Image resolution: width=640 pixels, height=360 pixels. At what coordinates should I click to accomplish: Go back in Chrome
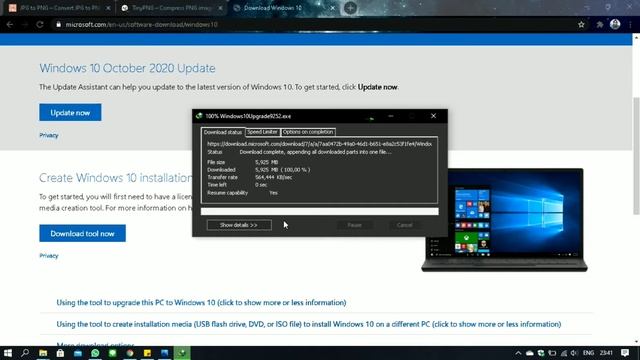click(10, 24)
